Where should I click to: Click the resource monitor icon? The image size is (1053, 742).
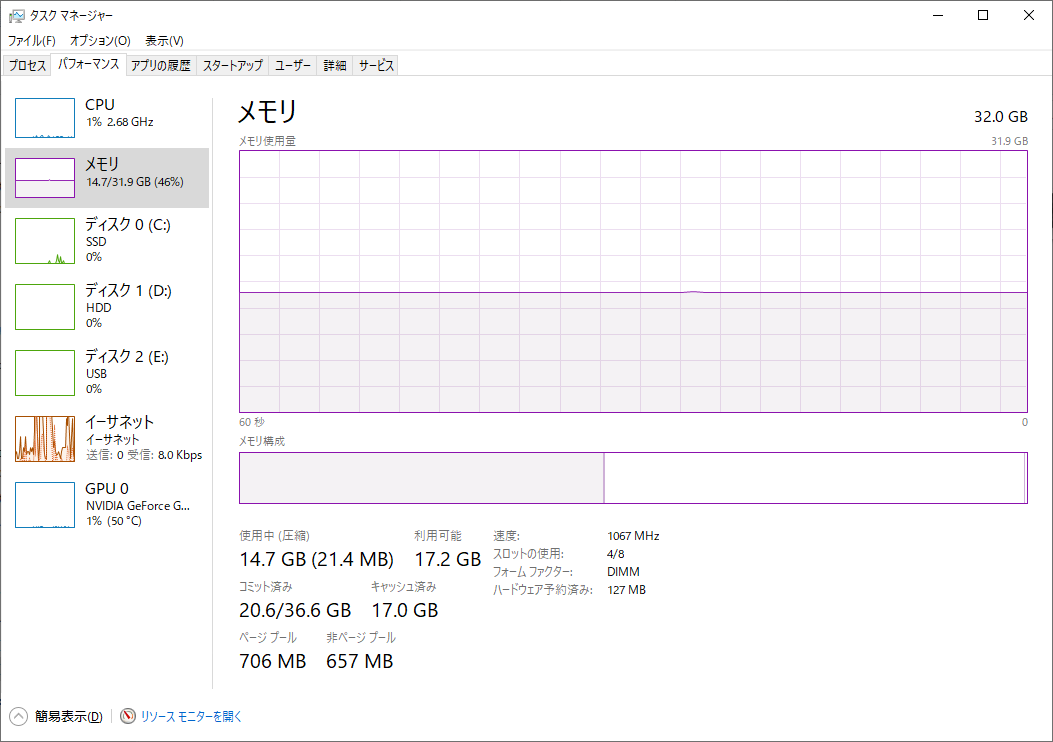coord(127,716)
